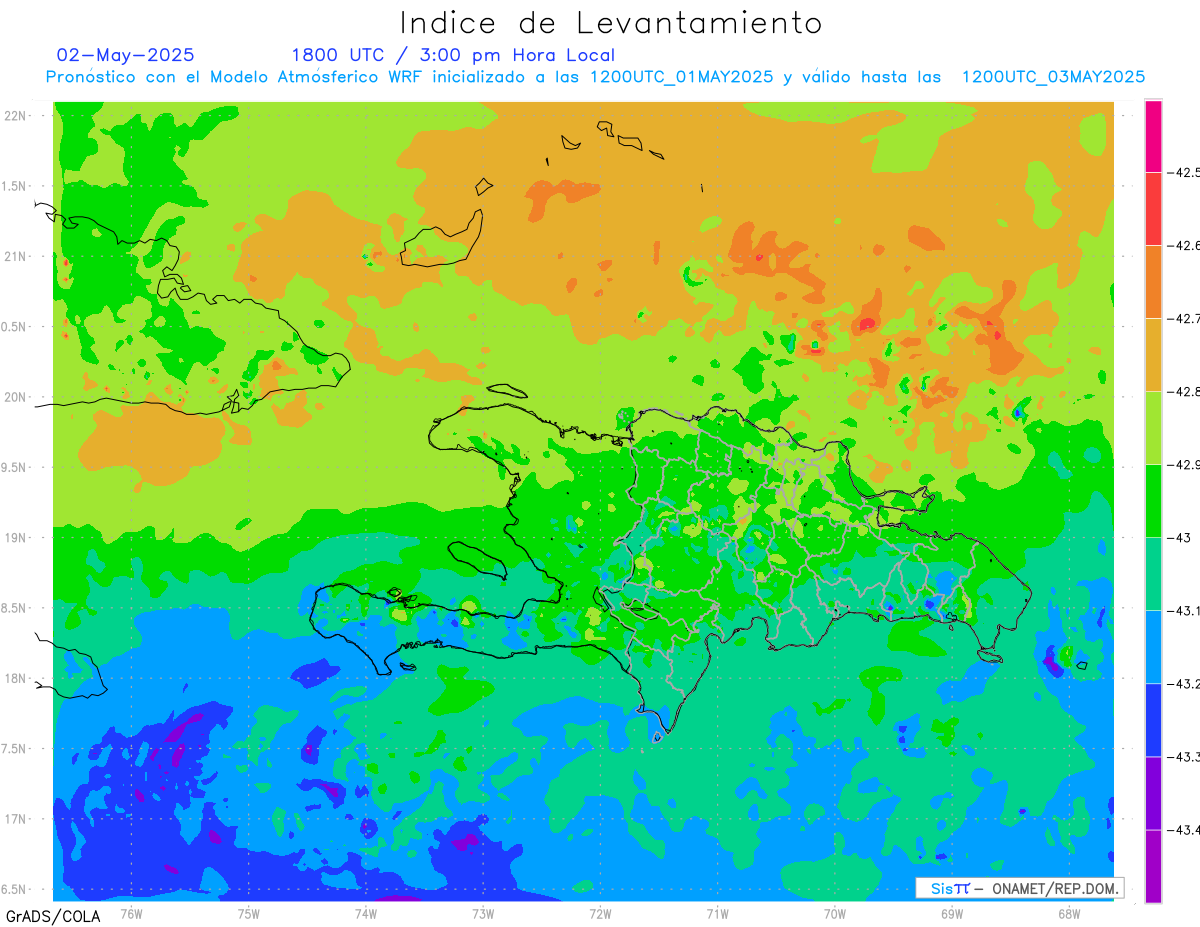Select the red swatch between -42.5 and -42.6
The width and height of the screenshot is (1200, 927).
click(x=1153, y=208)
